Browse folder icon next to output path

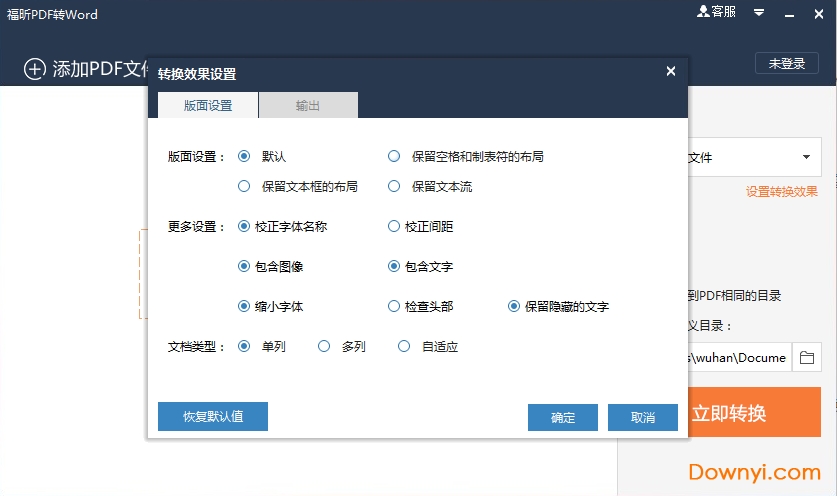pos(807,357)
